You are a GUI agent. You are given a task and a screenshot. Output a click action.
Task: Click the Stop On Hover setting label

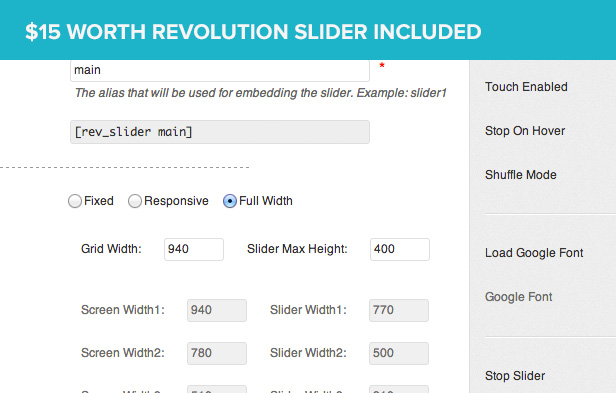pyautogui.click(x=525, y=131)
